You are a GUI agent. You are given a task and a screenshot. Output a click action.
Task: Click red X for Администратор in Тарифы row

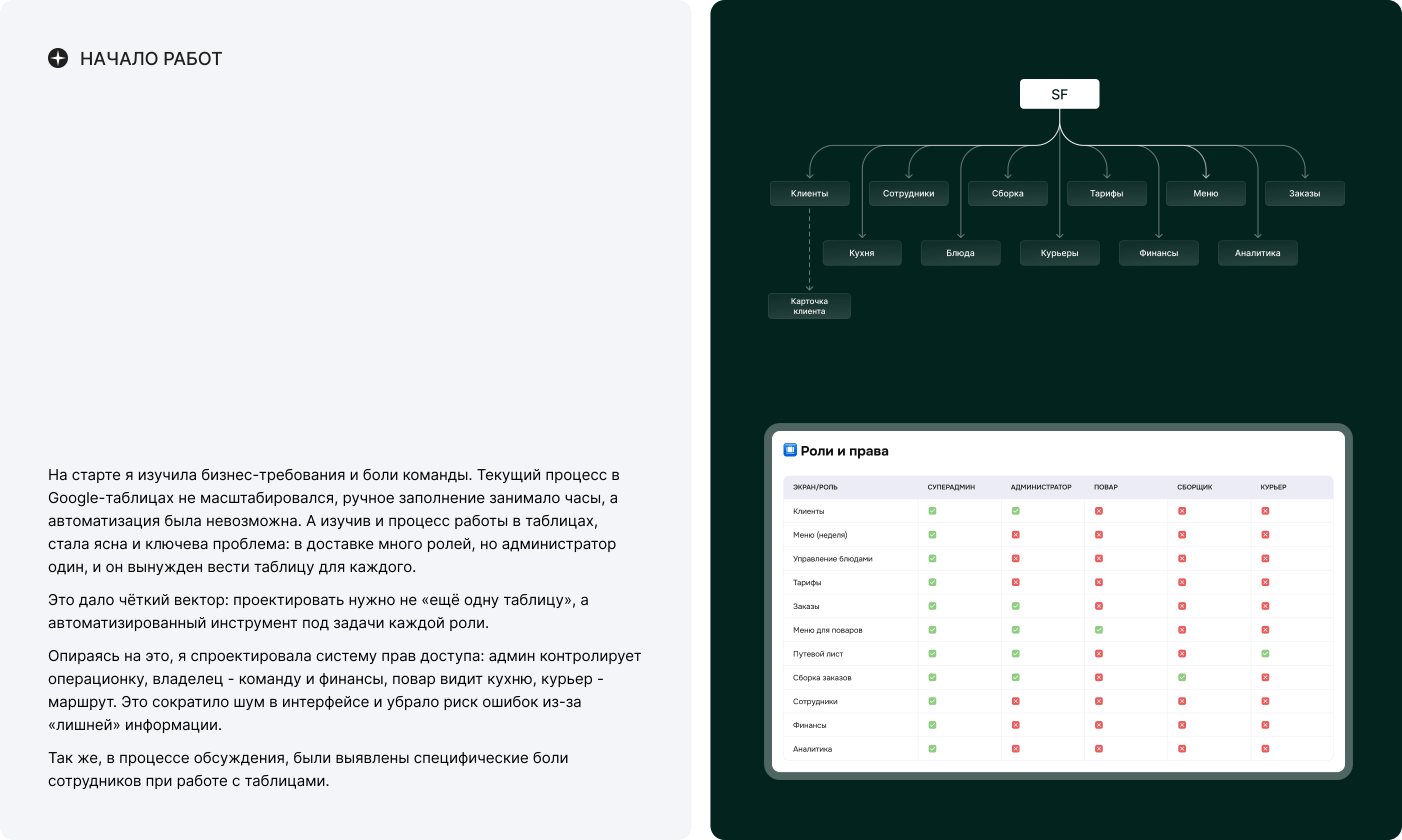point(1016,582)
